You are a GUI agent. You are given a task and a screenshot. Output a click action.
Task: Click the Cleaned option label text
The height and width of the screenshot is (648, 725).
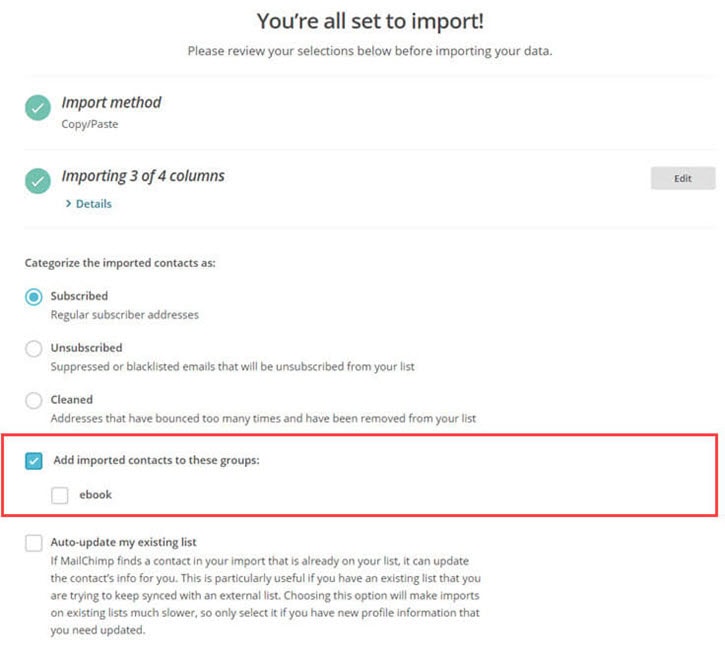coord(72,399)
